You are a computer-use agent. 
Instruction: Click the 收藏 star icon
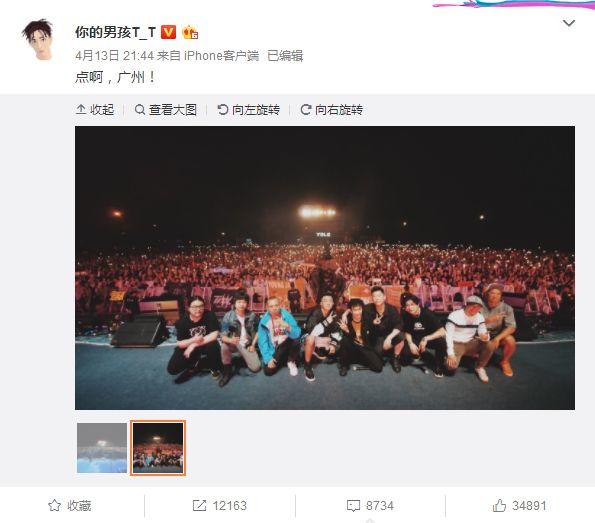tap(54, 506)
